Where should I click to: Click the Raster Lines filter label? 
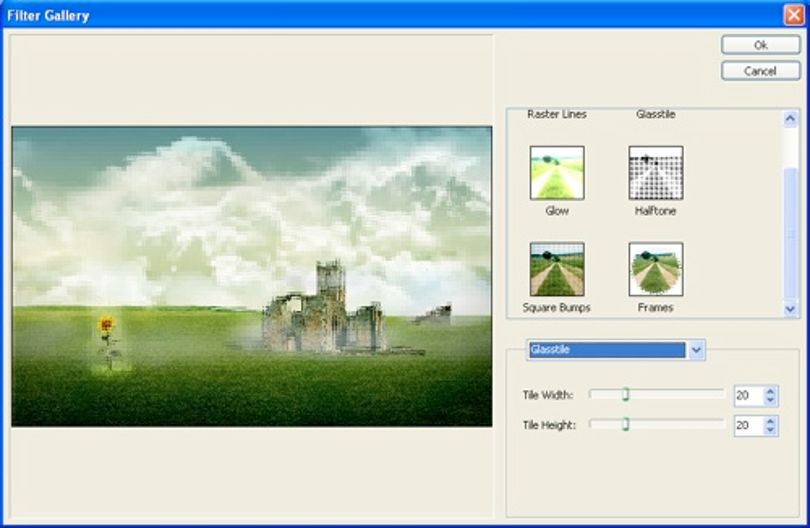pos(557,114)
